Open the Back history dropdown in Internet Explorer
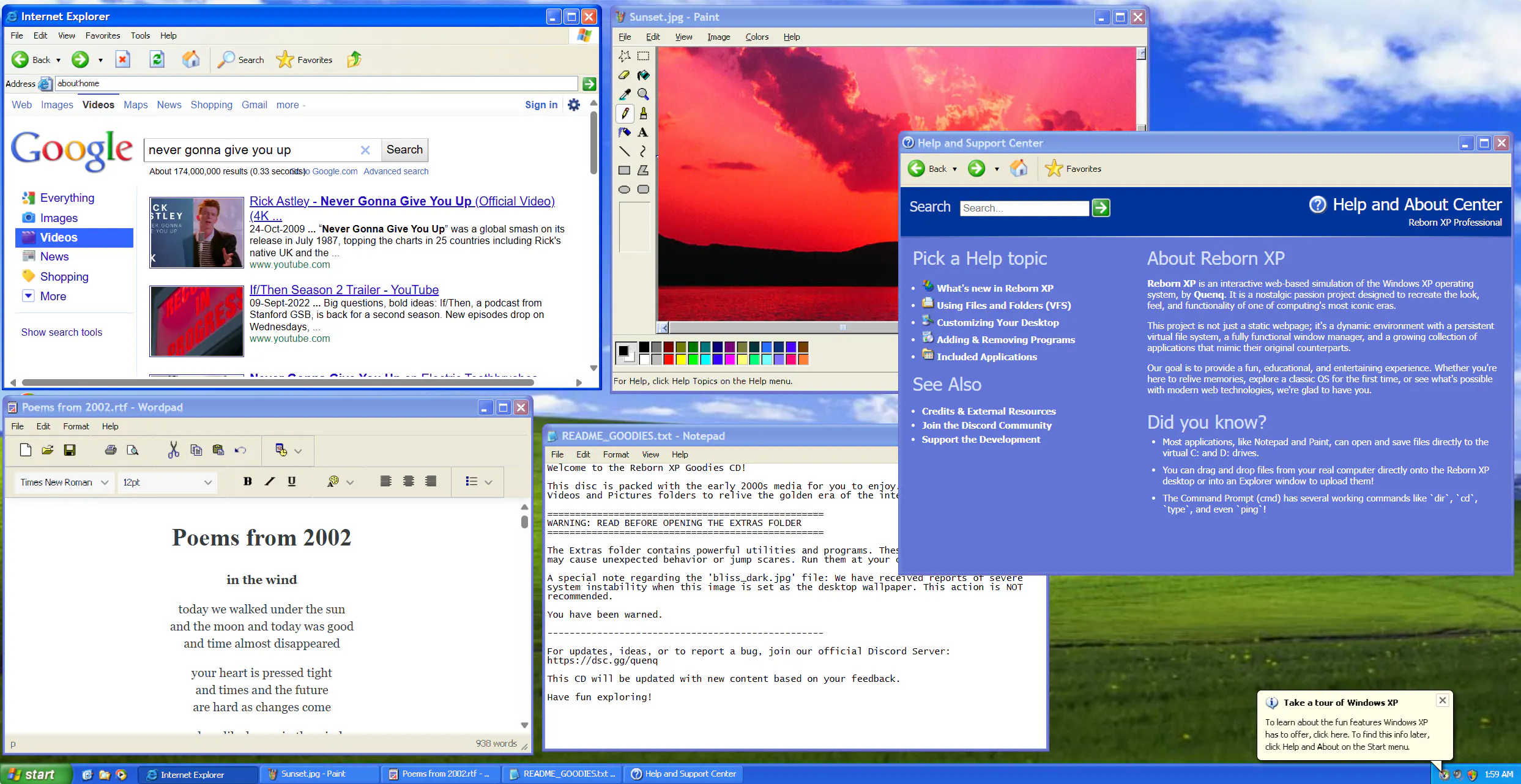 pyautogui.click(x=59, y=60)
